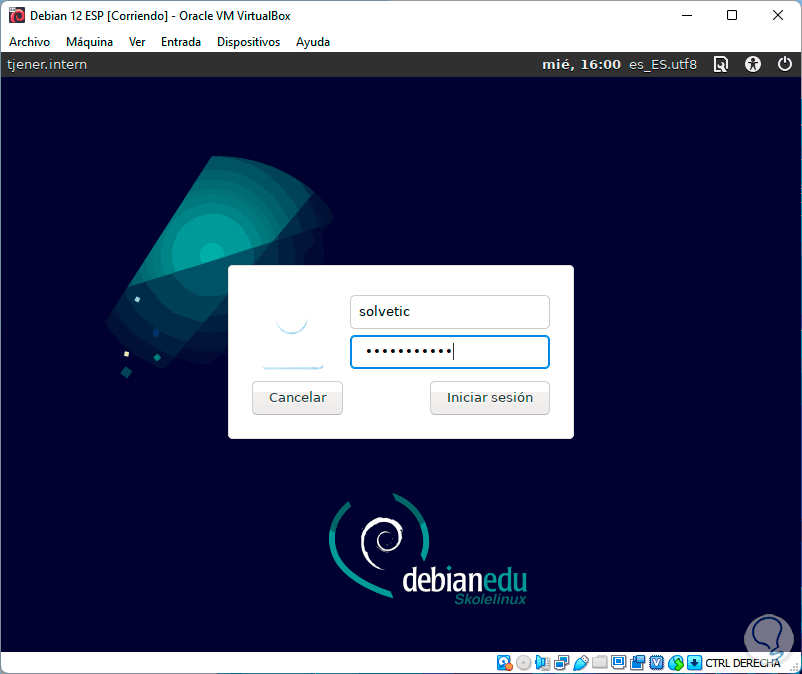This screenshot has width=802, height=674.
Task: Open the Archivo menu
Action: pyautogui.click(x=30, y=42)
